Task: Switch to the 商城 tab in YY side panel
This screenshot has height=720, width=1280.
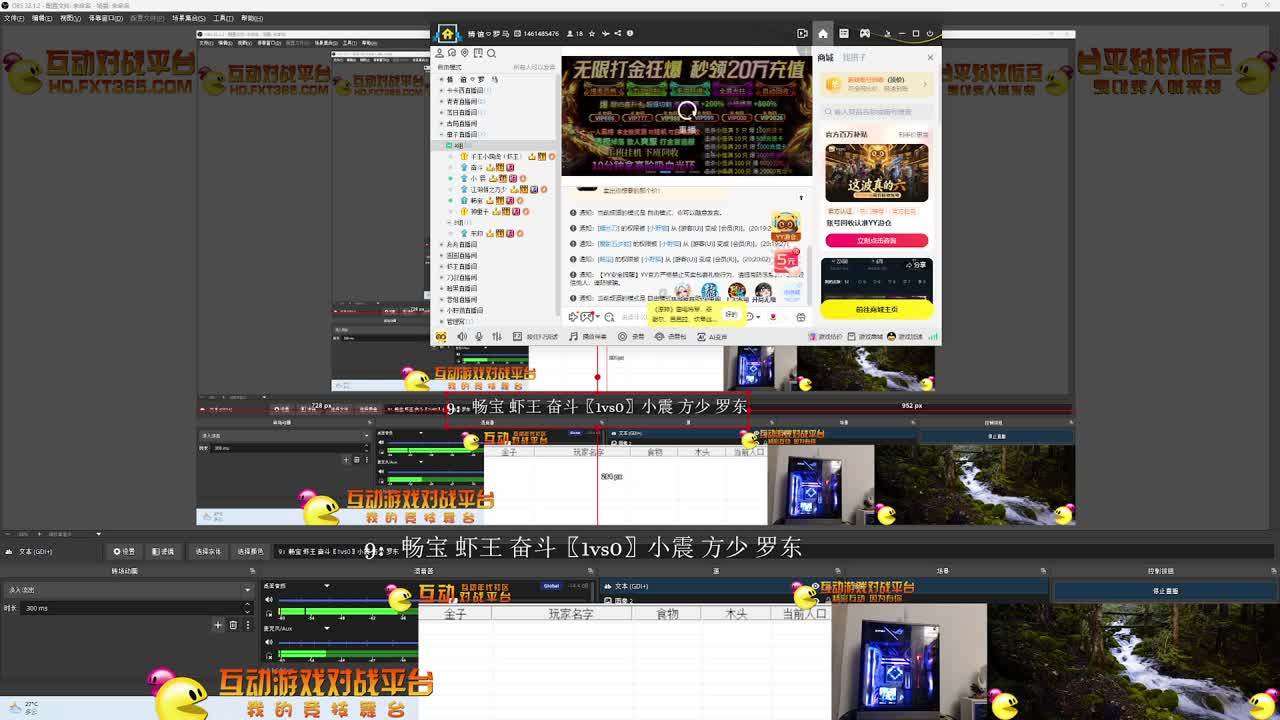Action: click(x=825, y=58)
